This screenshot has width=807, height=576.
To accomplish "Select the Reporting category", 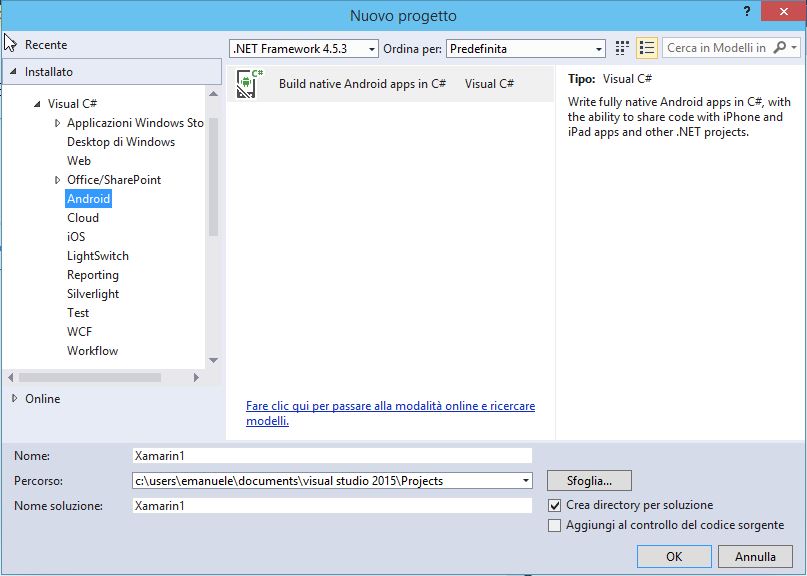I will point(93,275).
